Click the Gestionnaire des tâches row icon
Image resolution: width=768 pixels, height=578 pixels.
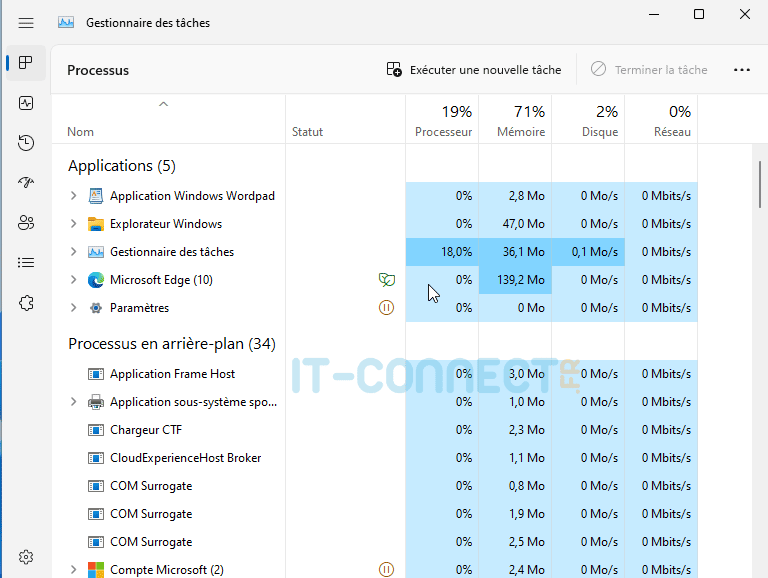[96, 252]
